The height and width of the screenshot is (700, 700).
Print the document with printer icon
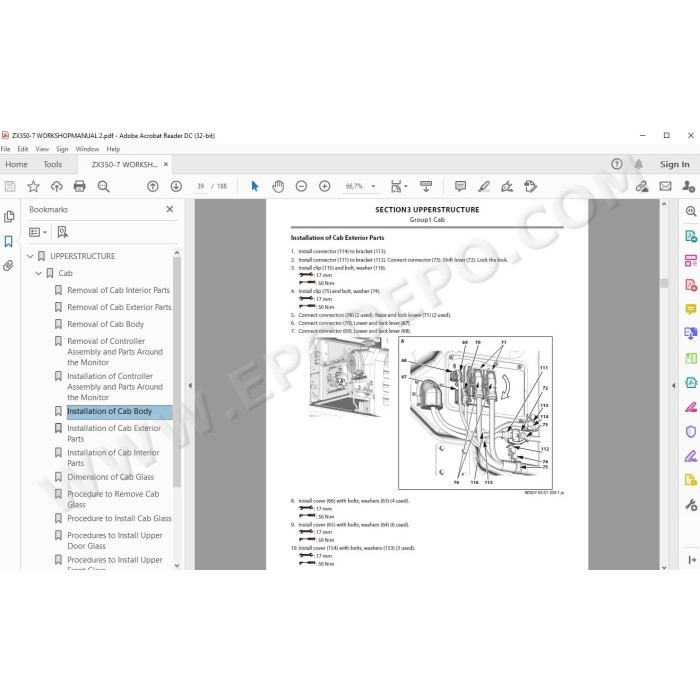[x=79, y=186]
